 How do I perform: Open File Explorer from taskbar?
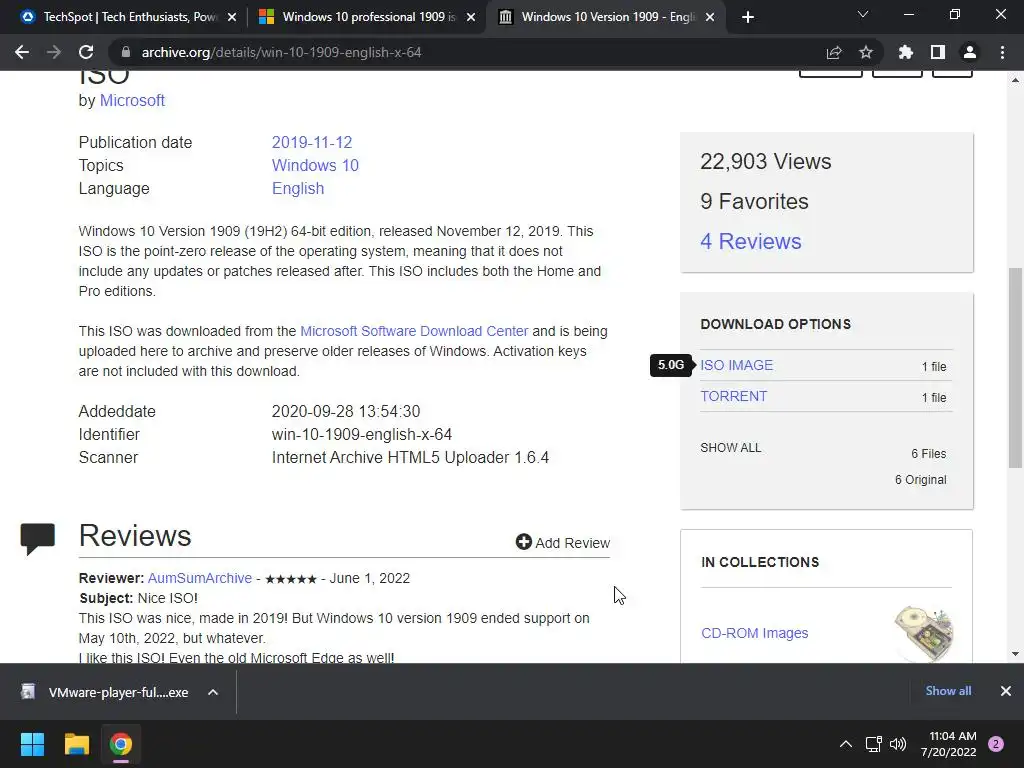click(76, 744)
